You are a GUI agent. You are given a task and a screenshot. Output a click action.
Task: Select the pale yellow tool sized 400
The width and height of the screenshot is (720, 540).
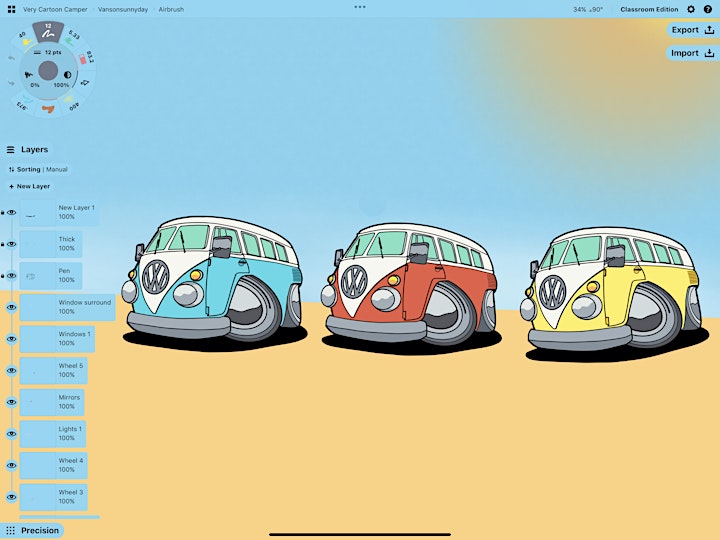[x=71, y=102]
